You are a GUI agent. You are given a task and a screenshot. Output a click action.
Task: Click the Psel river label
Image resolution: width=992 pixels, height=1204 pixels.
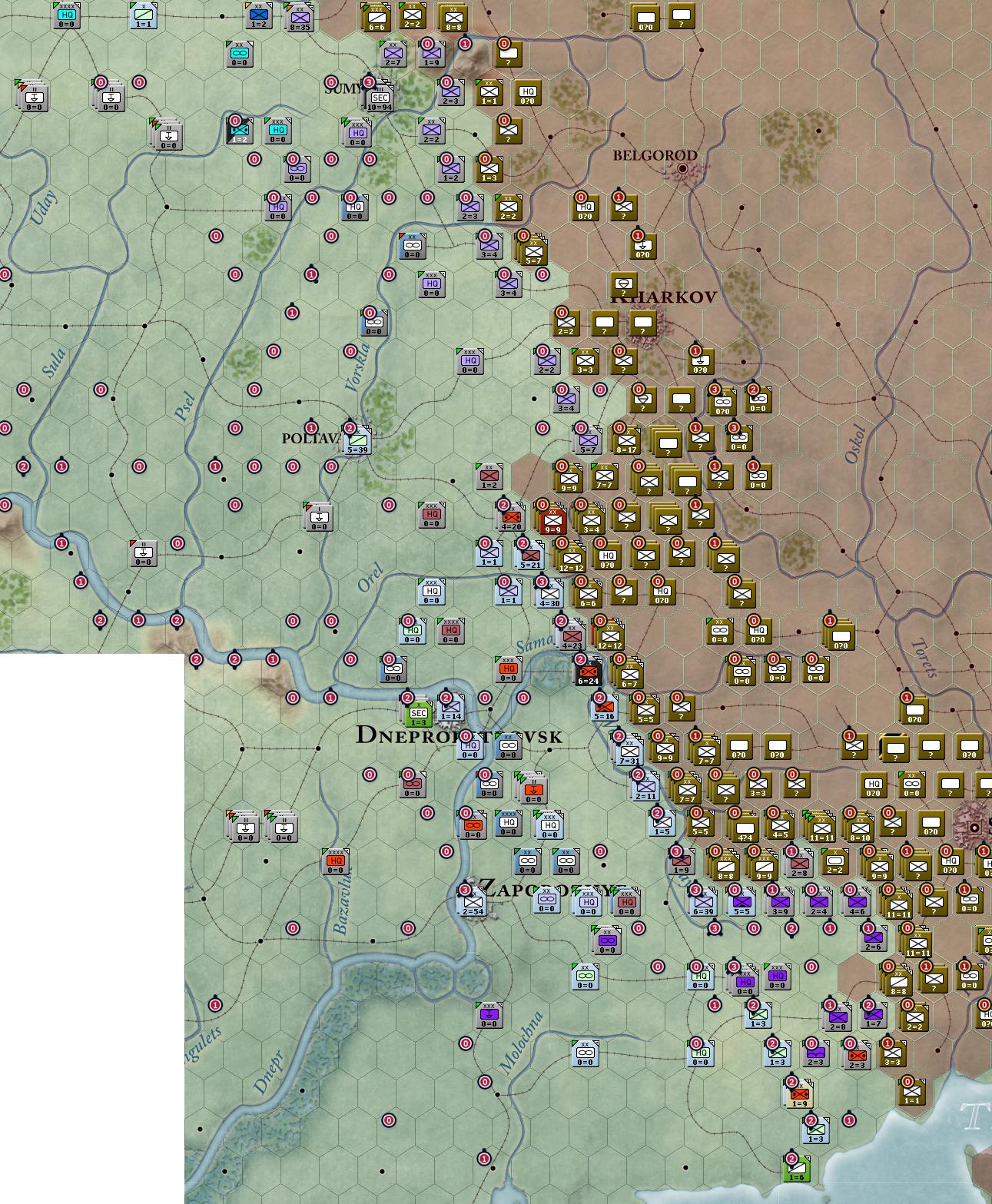[x=184, y=407]
